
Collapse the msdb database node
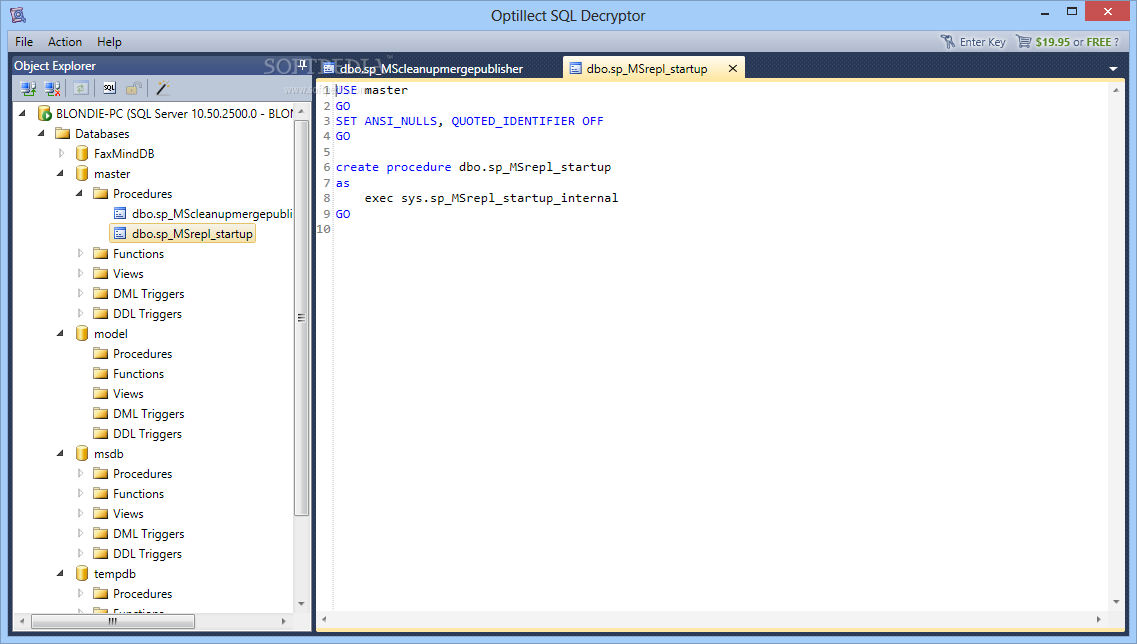[x=60, y=454]
